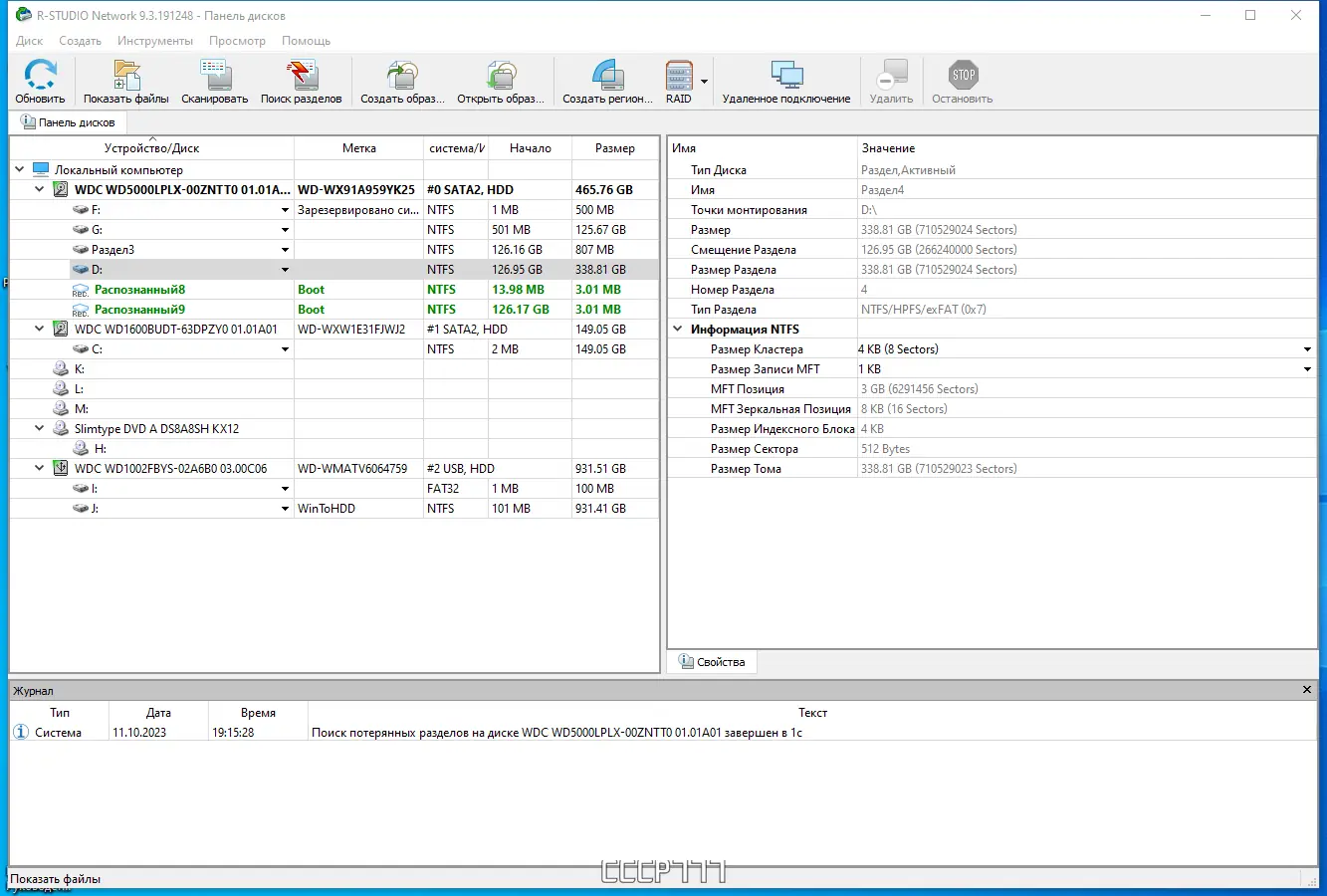Select the WDC WD5000LPLX disk icon
Screen dimensions: 1327x896
[x=61, y=190]
